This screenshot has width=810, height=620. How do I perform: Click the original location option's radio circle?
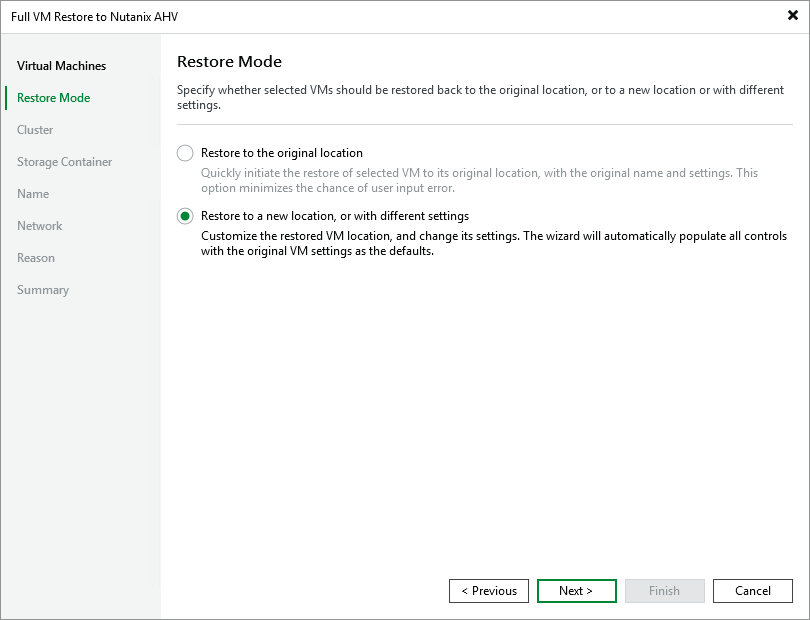185,152
